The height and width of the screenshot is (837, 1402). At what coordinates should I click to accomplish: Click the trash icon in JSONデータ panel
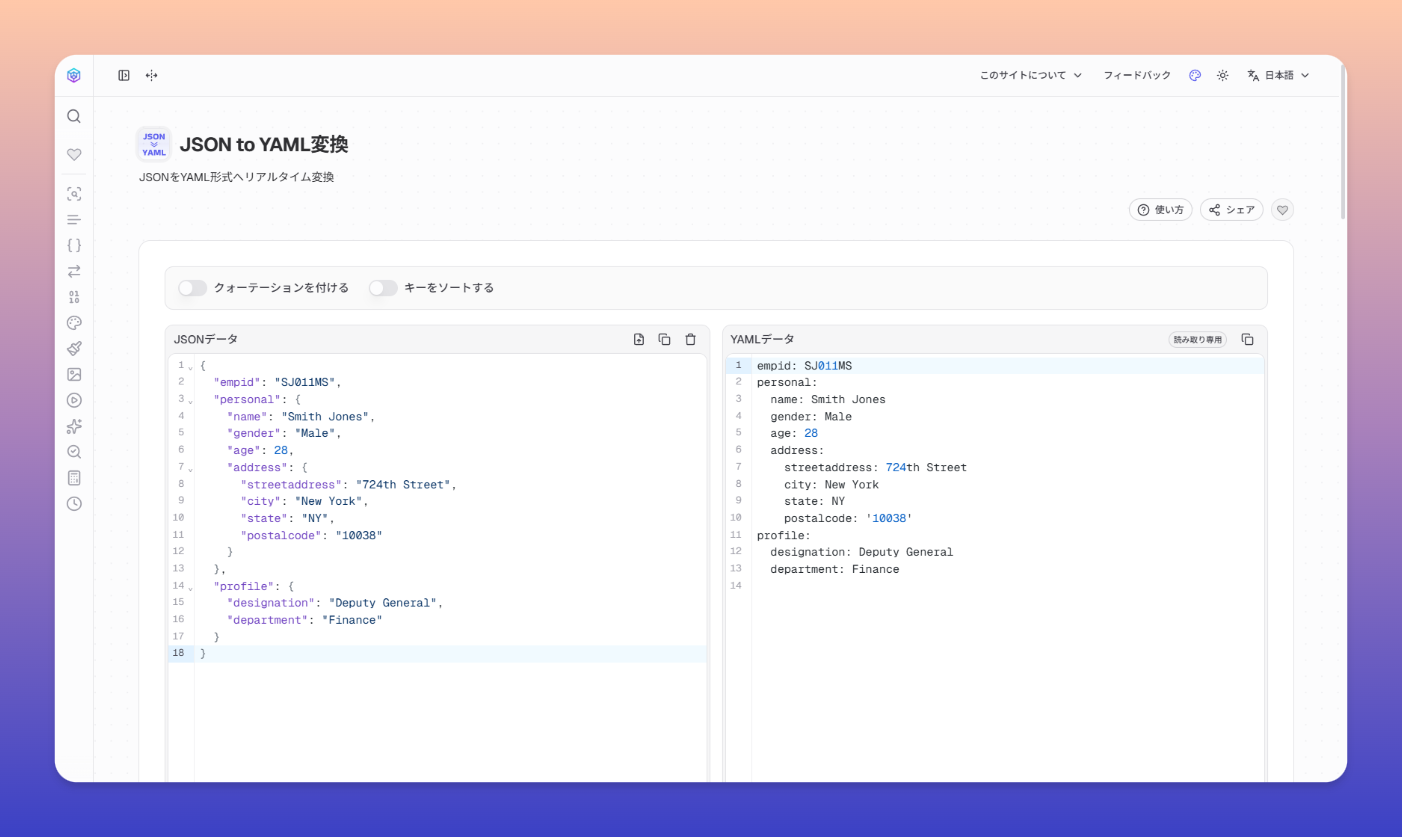coord(690,340)
